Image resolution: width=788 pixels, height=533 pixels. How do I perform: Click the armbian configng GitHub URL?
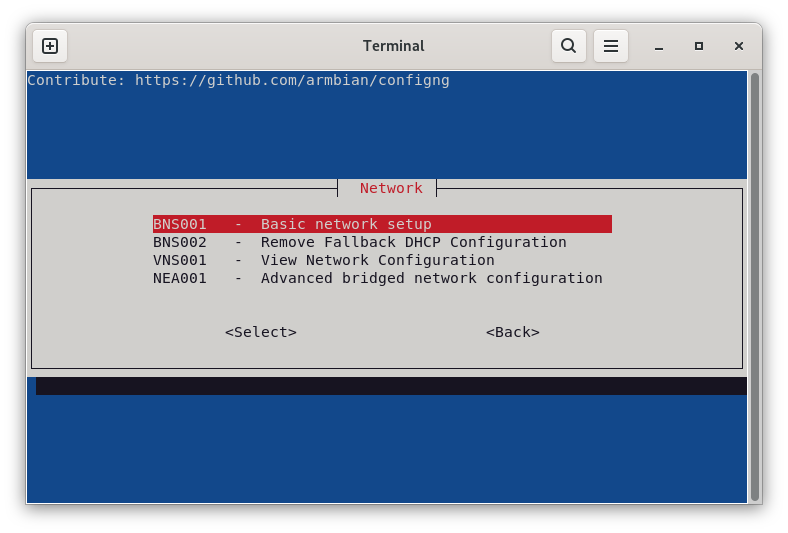(292, 80)
